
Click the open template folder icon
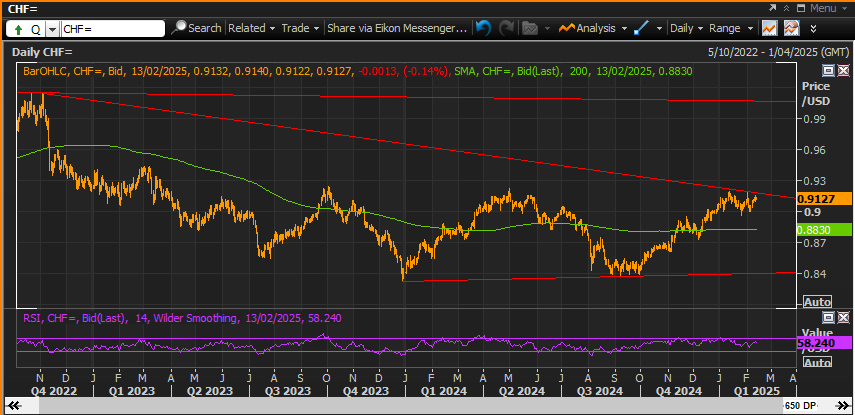[530, 28]
